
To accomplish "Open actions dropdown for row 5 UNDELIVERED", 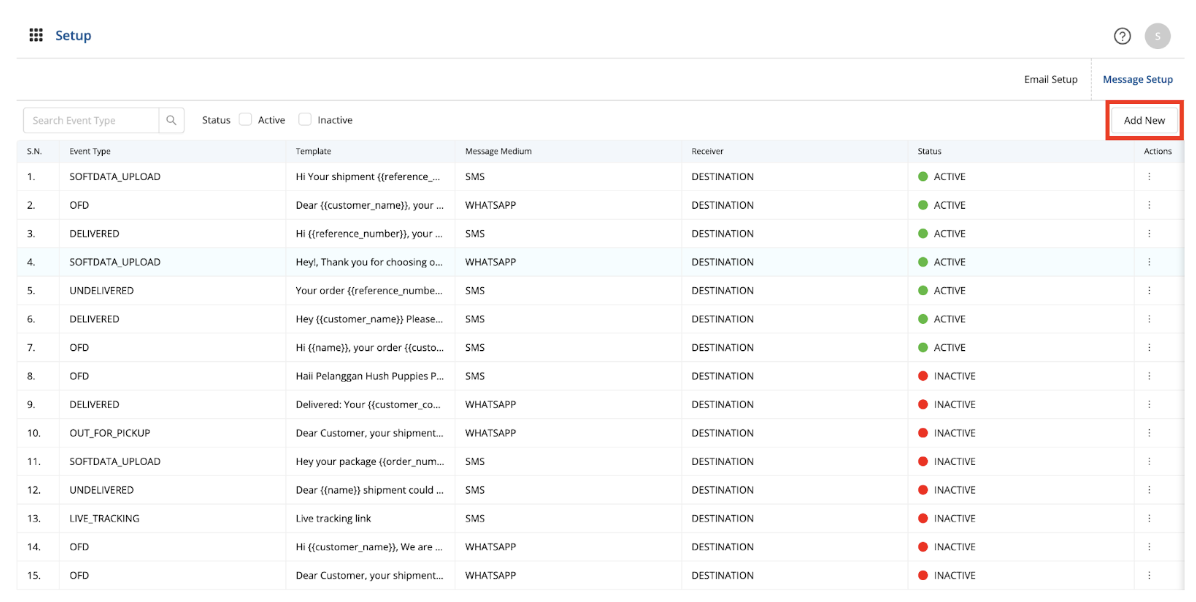I will 1149,291.
